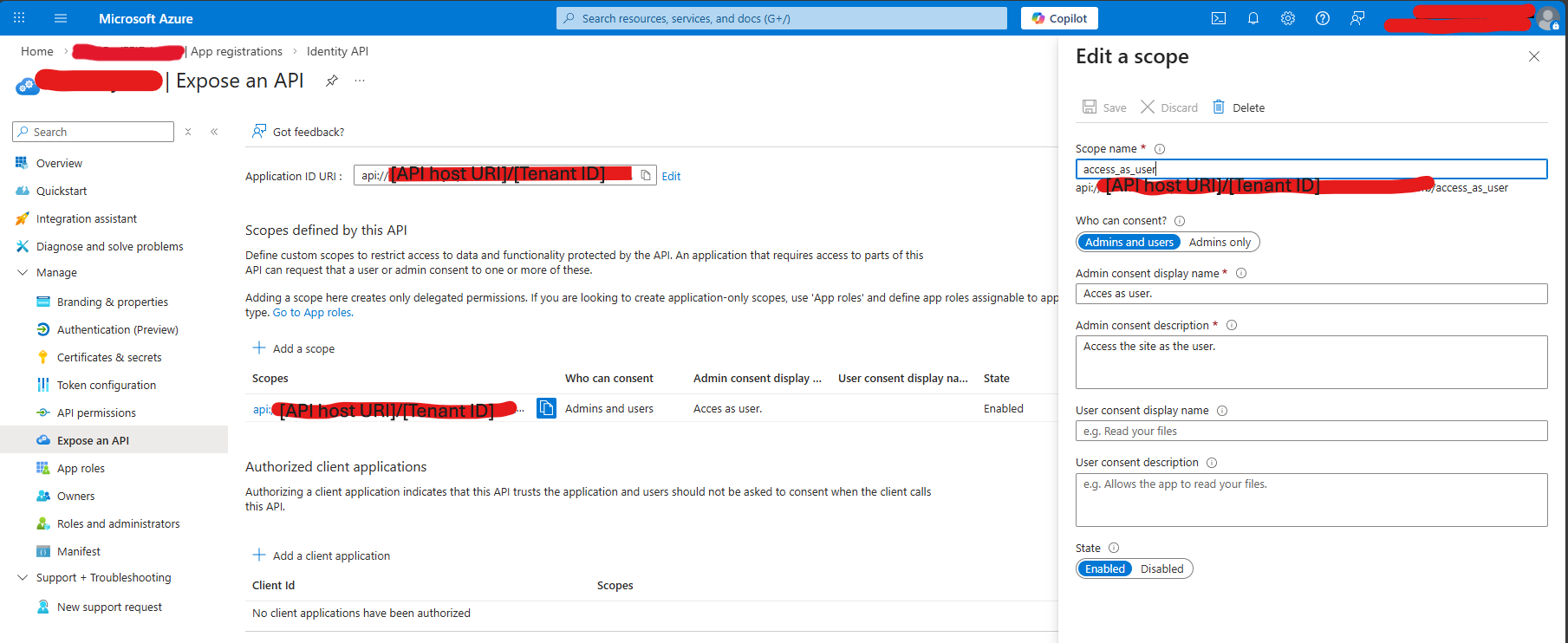Follow the Go to App roles link
The width and height of the screenshot is (1568, 643).
313,313
